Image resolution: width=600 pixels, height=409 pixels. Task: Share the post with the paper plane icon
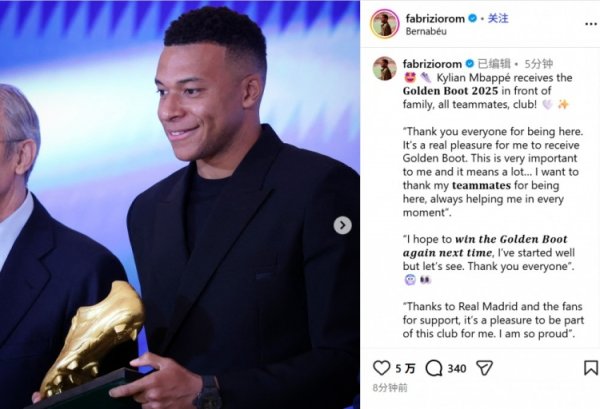pos(484,368)
